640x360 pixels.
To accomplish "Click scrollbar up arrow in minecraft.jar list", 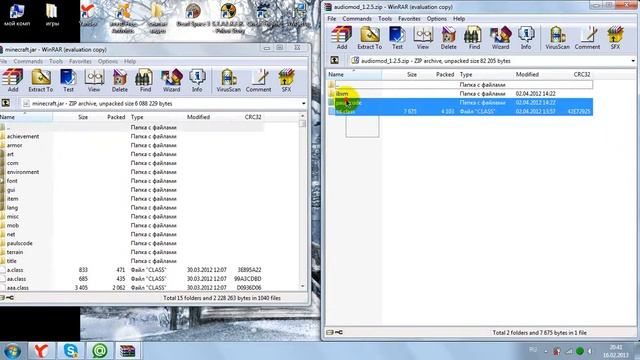I will pyautogui.click(x=302, y=117).
